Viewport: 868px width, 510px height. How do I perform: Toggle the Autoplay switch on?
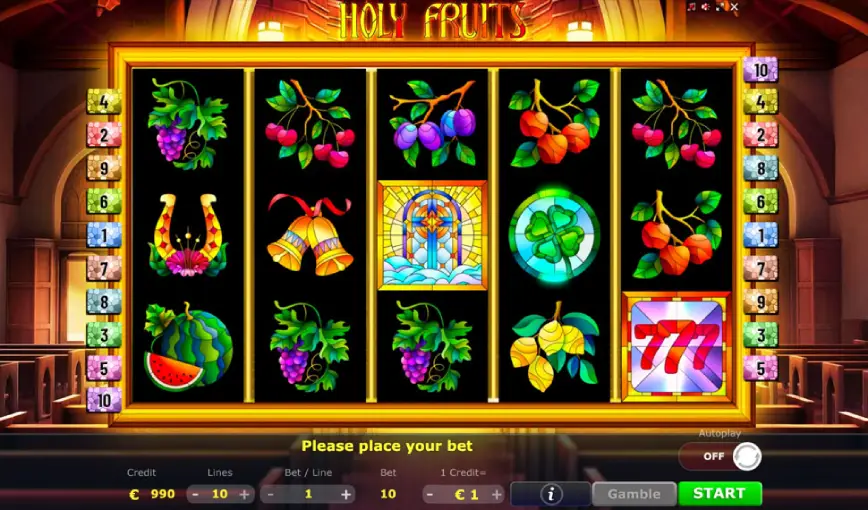[720, 456]
